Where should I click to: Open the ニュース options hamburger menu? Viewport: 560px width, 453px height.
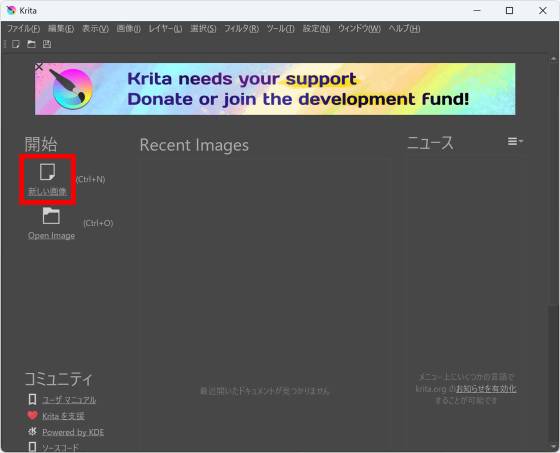[x=515, y=141]
